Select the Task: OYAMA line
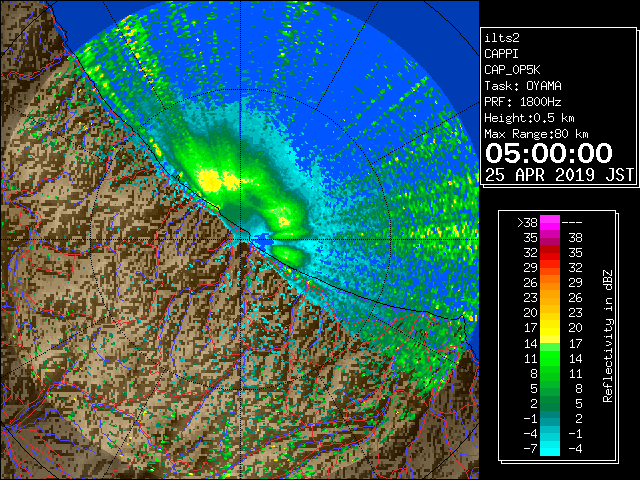The height and width of the screenshot is (480, 640). coord(523,86)
